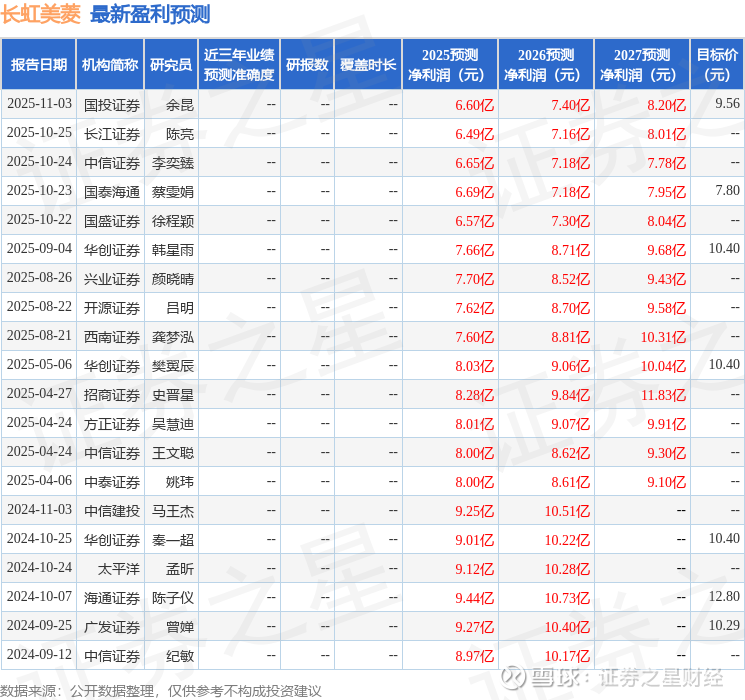Select the 长江证券 institution cell

coord(112,134)
